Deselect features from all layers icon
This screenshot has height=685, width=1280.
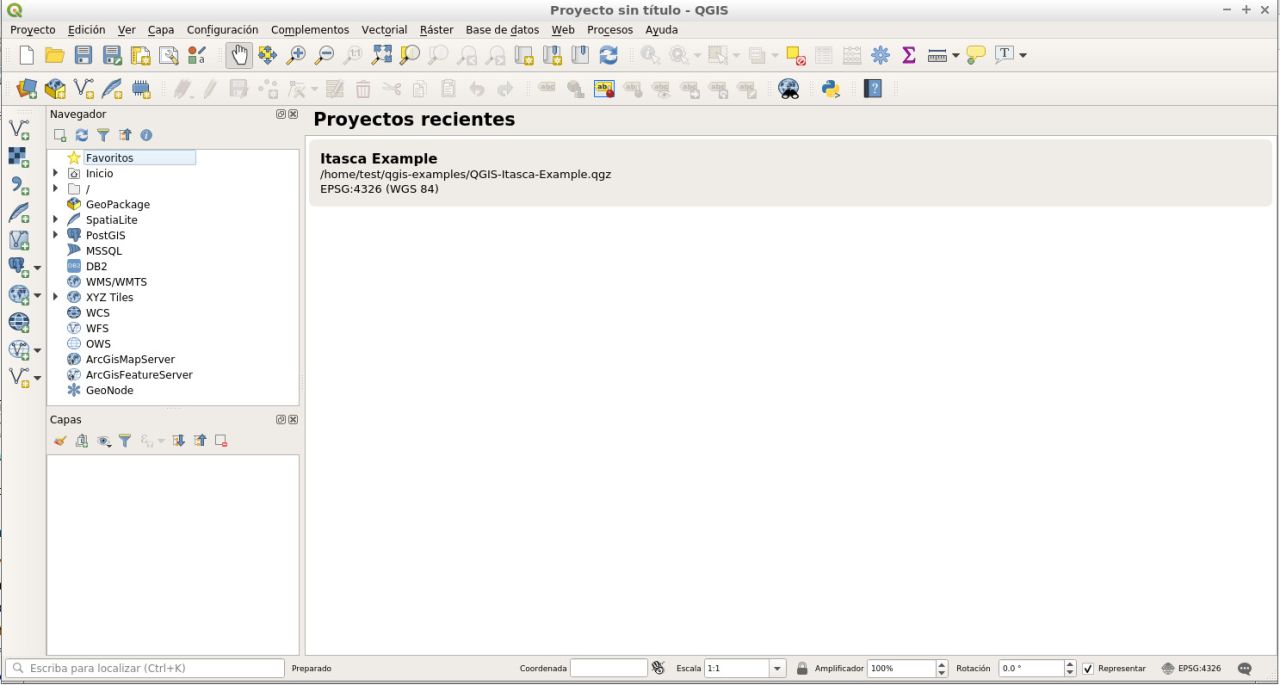796,55
